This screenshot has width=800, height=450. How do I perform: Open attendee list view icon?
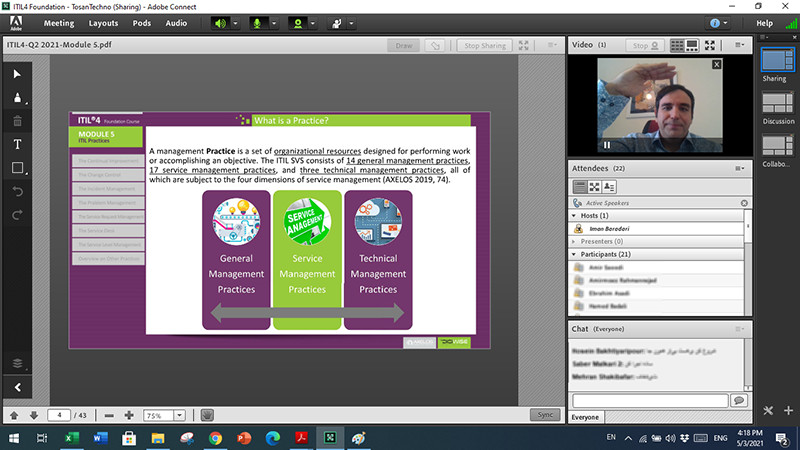tap(580, 187)
